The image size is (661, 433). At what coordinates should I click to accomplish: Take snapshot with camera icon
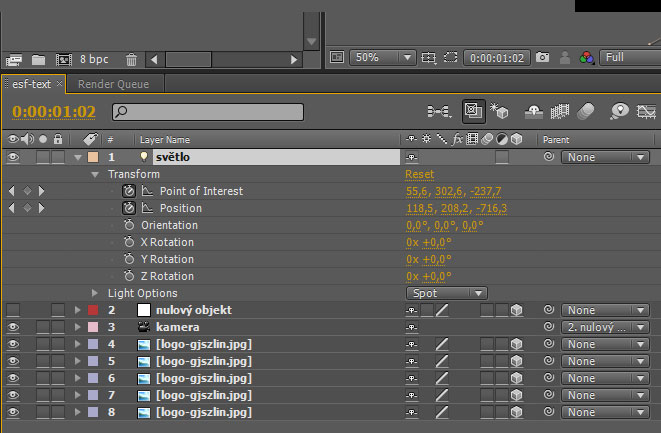click(542, 57)
